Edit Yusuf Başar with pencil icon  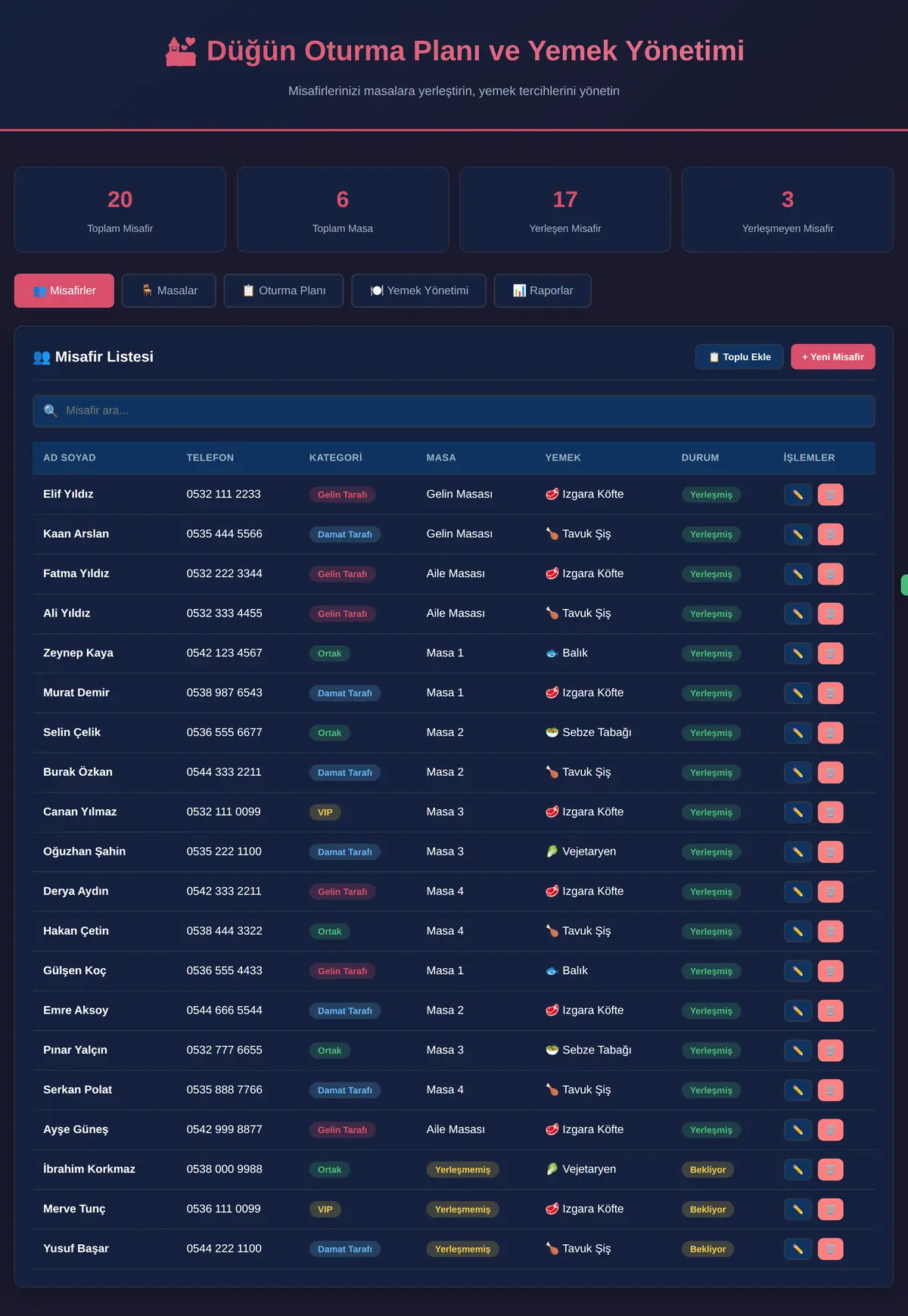point(798,1249)
